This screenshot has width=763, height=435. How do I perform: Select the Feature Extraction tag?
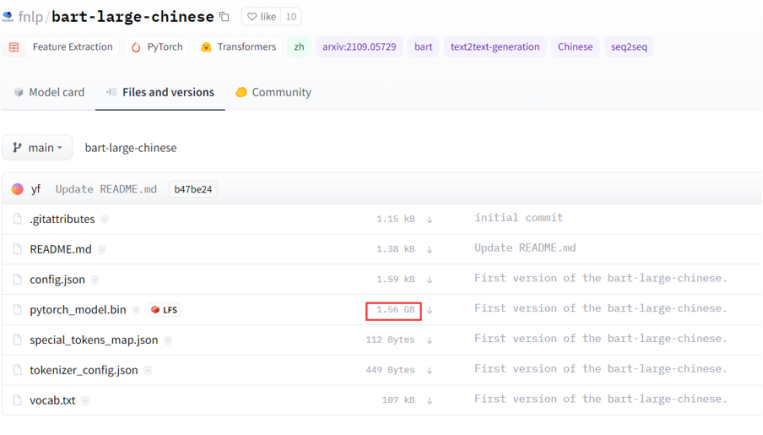[61, 47]
